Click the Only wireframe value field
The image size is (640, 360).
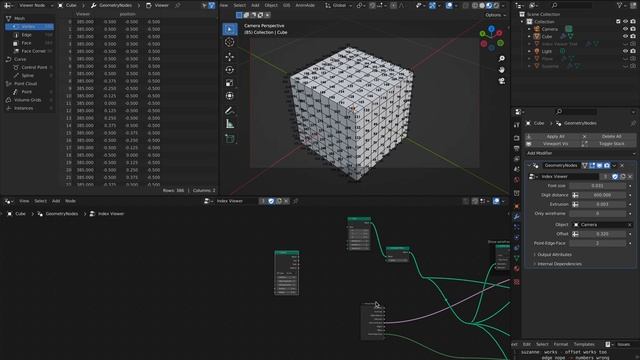[x=598, y=213]
